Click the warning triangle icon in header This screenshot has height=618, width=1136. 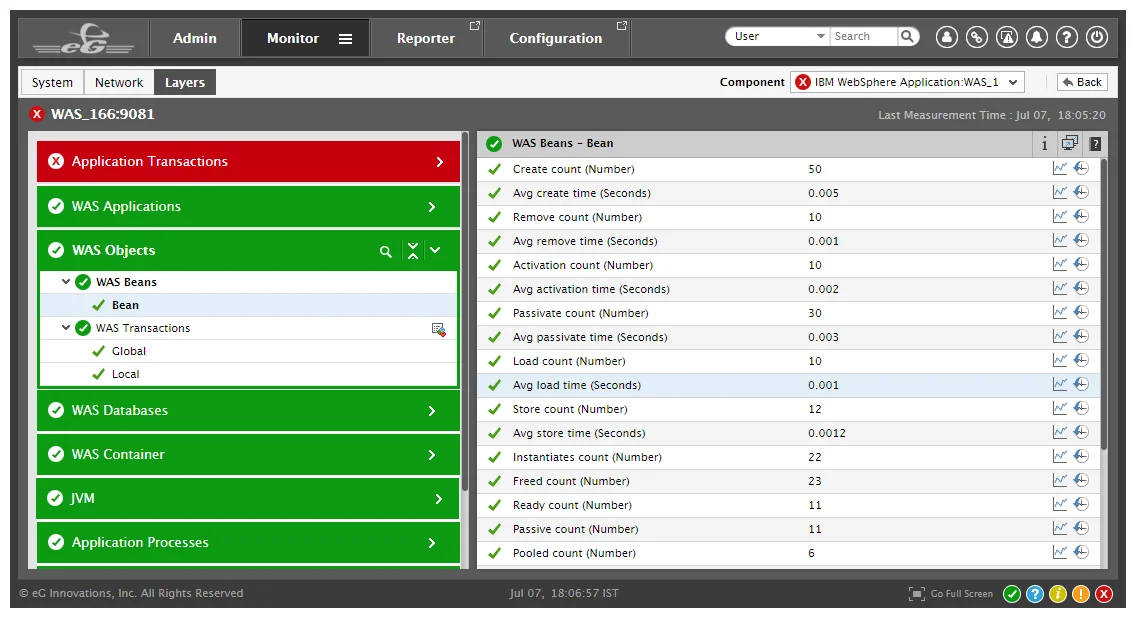pyautogui.click(x=1006, y=37)
